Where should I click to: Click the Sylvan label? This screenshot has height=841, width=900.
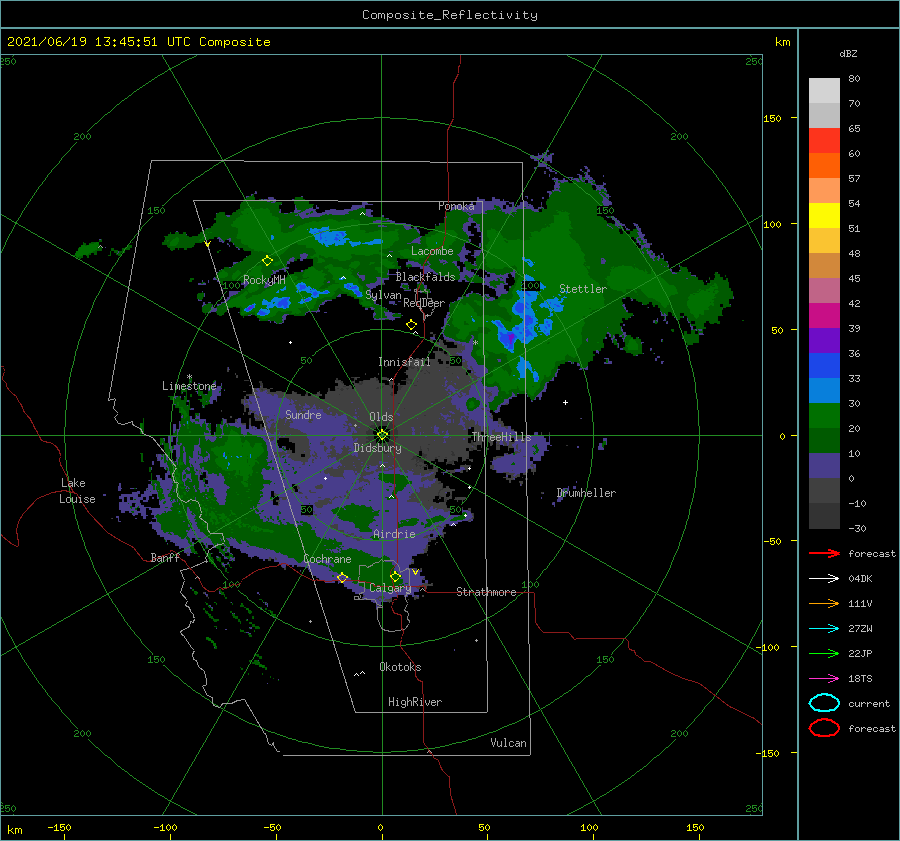tap(383, 295)
